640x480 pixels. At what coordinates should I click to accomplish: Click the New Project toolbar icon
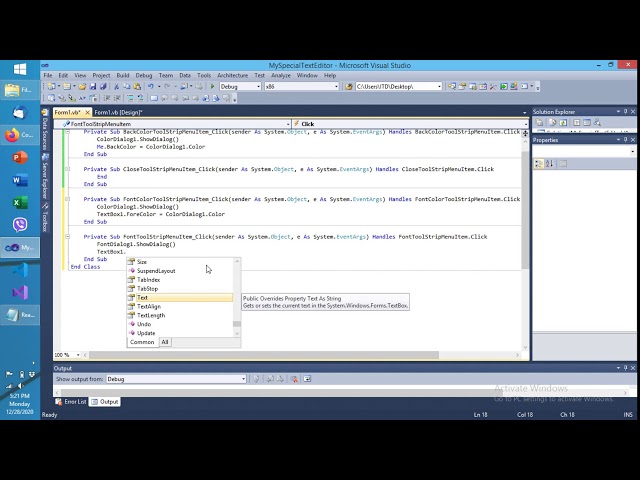pos(51,87)
